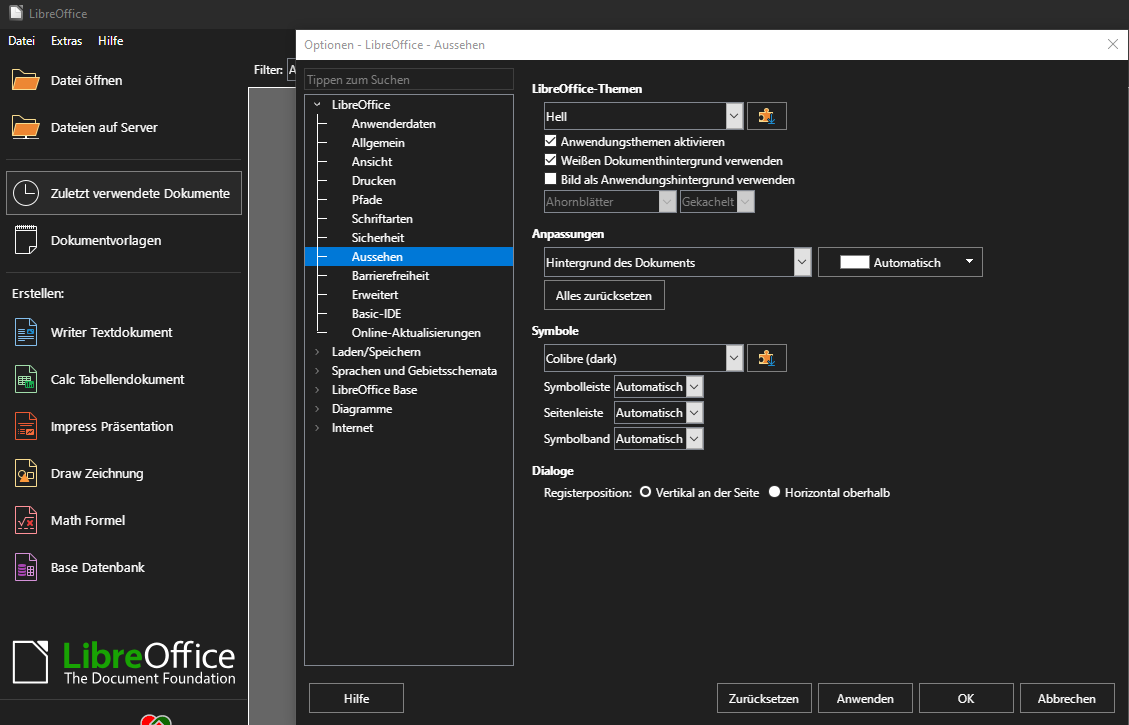Click the Abbrechen button
This screenshot has width=1129, height=725.
(x=1066, y=698)
